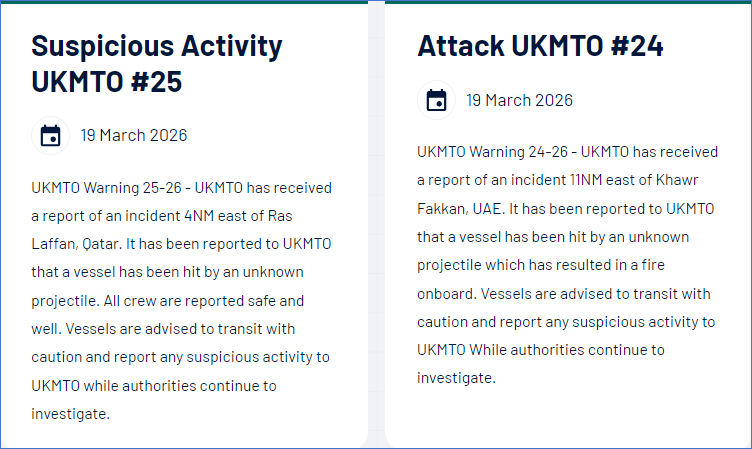Click the 'UKMTO Warning 24-26' text
752x449 pixels.
(493, 152)
